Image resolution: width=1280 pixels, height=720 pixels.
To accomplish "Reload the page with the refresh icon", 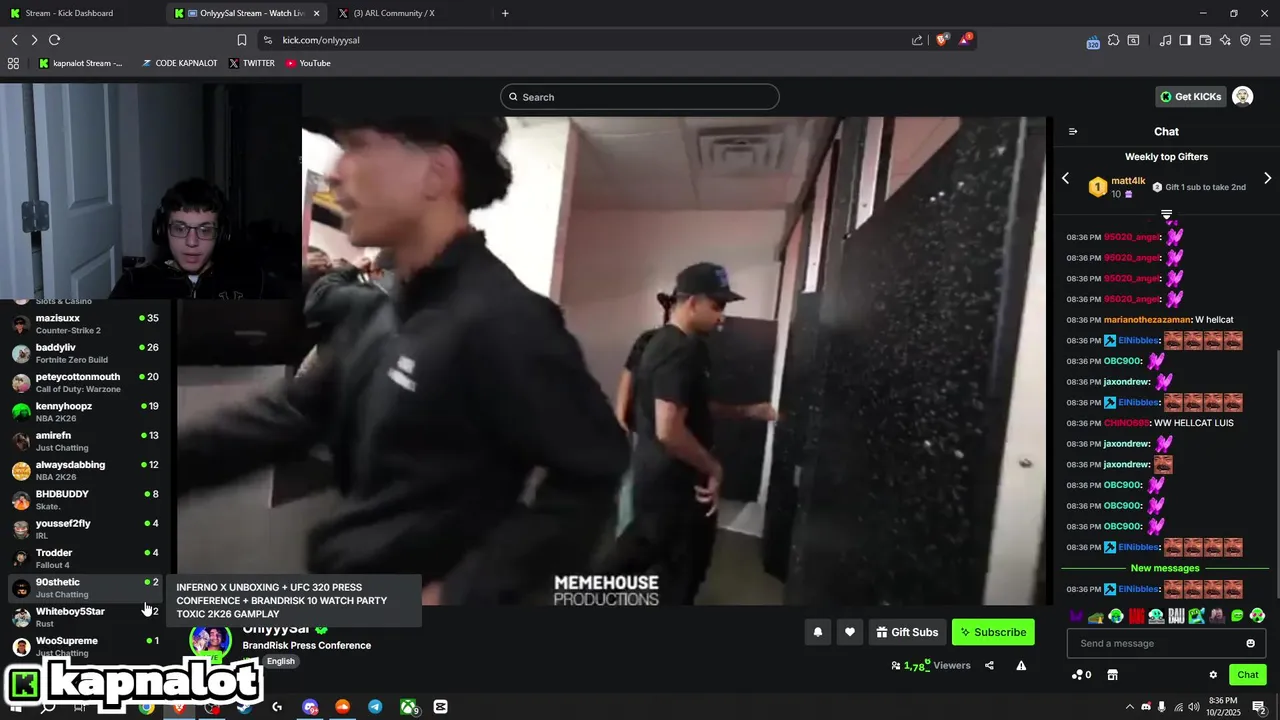I will [x=54, y=40].
